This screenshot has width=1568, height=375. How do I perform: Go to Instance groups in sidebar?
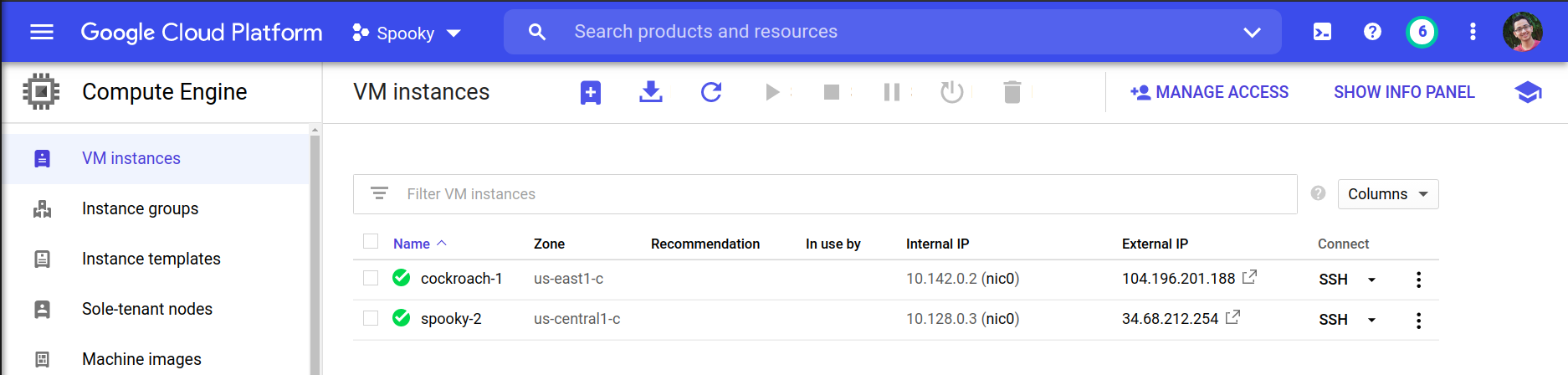click(x=140, y=208)
